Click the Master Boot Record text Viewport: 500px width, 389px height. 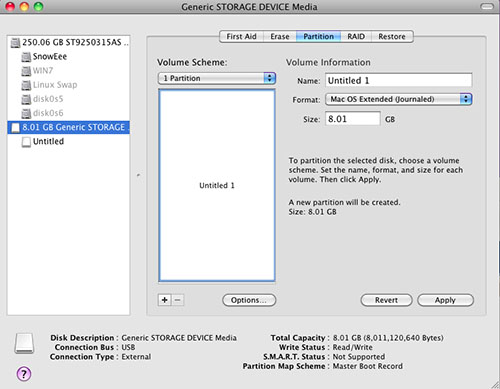368,366
